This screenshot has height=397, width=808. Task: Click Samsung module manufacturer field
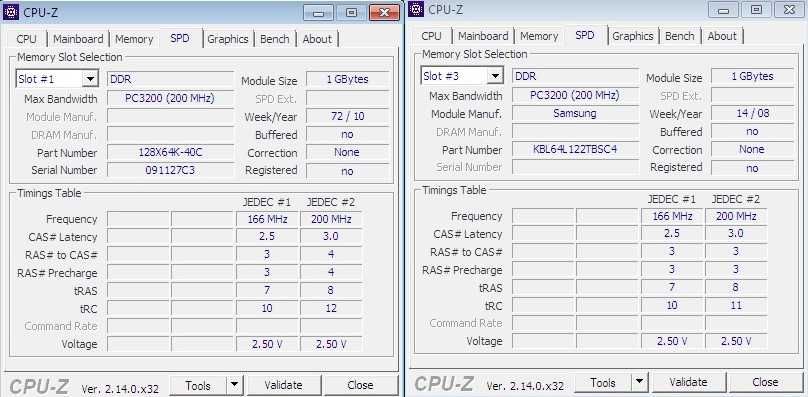575,113
